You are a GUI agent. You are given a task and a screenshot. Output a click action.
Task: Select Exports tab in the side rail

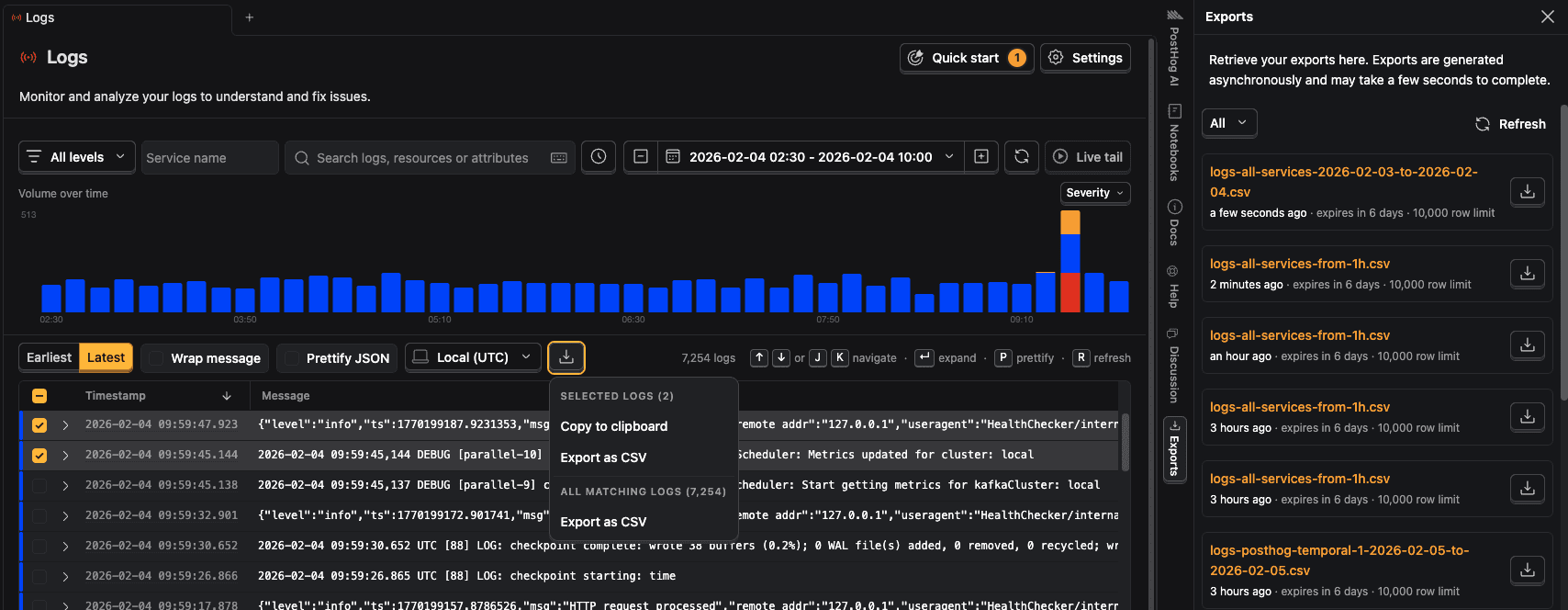pos(1174,448)
